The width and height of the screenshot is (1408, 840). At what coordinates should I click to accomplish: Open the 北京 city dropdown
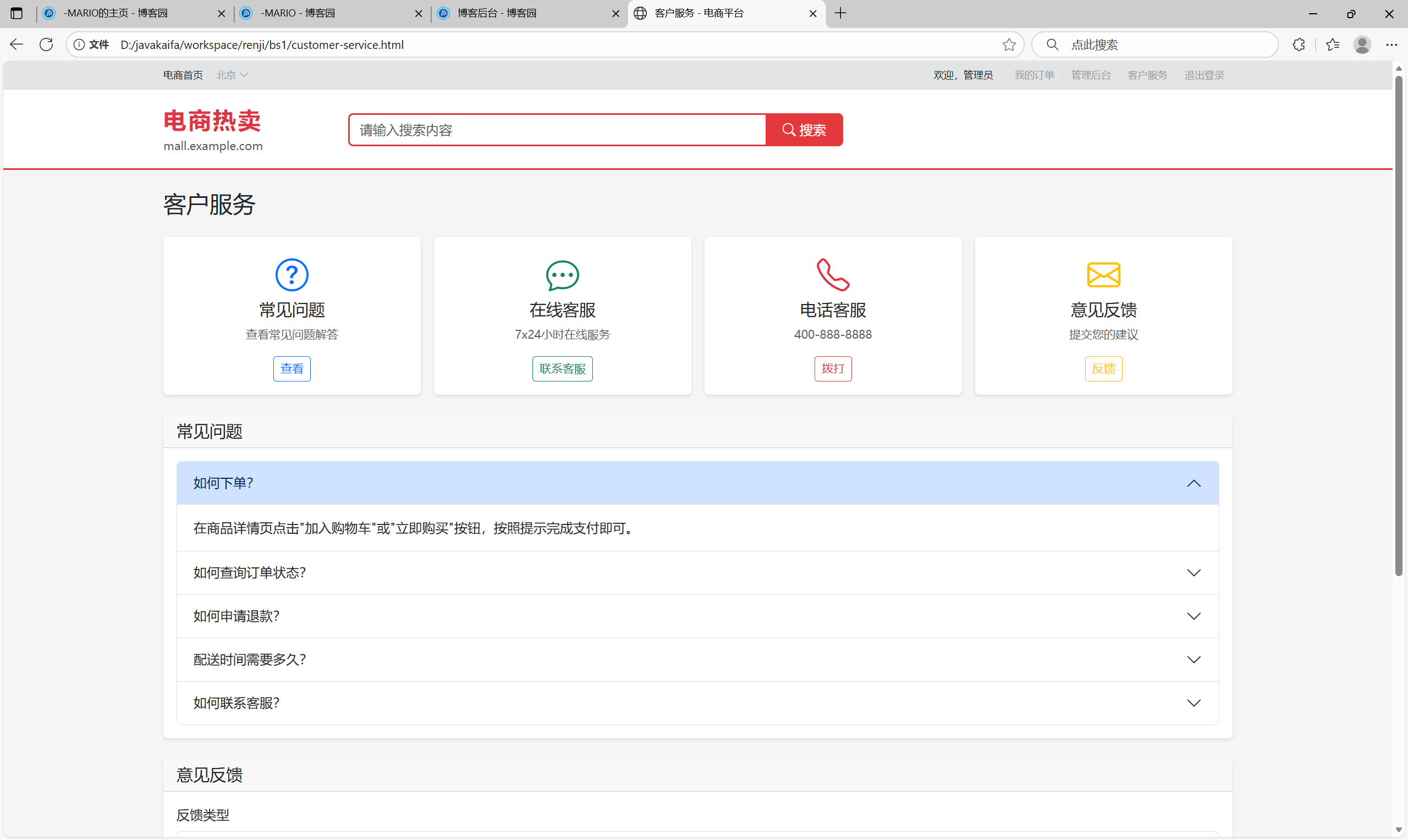pos(232,75)
